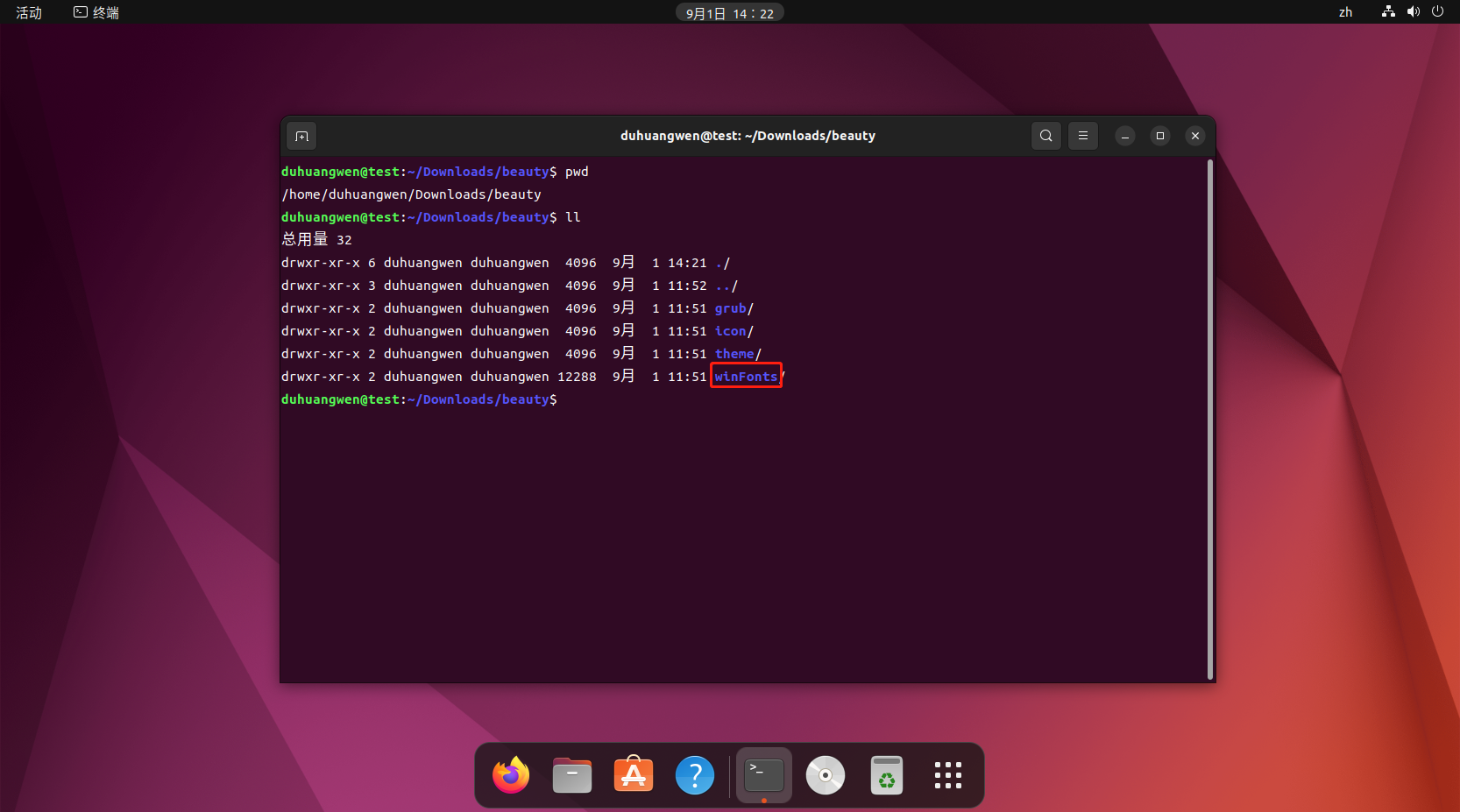The image size is (1460, 812).
Task: Open terminal search
Action: (1045, 136)
